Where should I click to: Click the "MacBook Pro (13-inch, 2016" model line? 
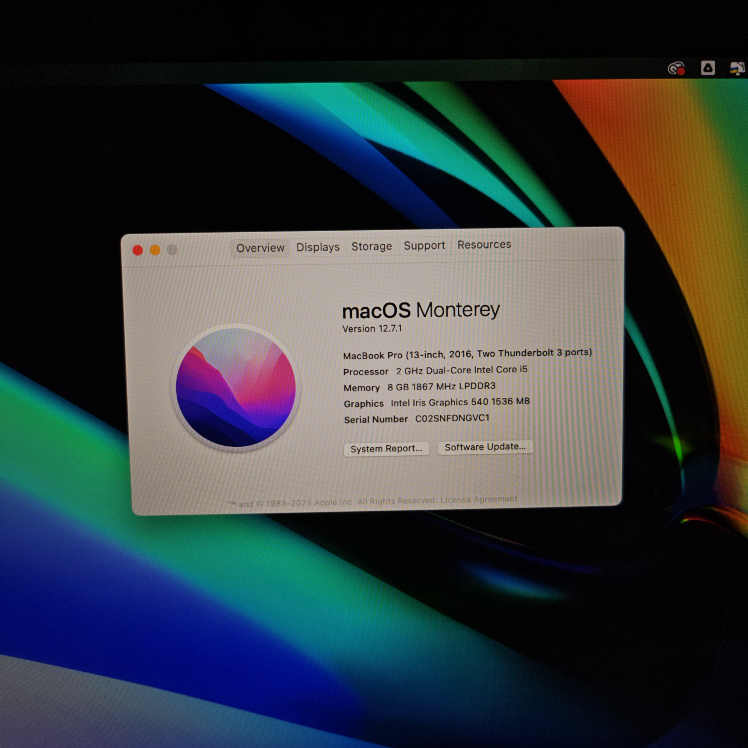coord(467,354)
